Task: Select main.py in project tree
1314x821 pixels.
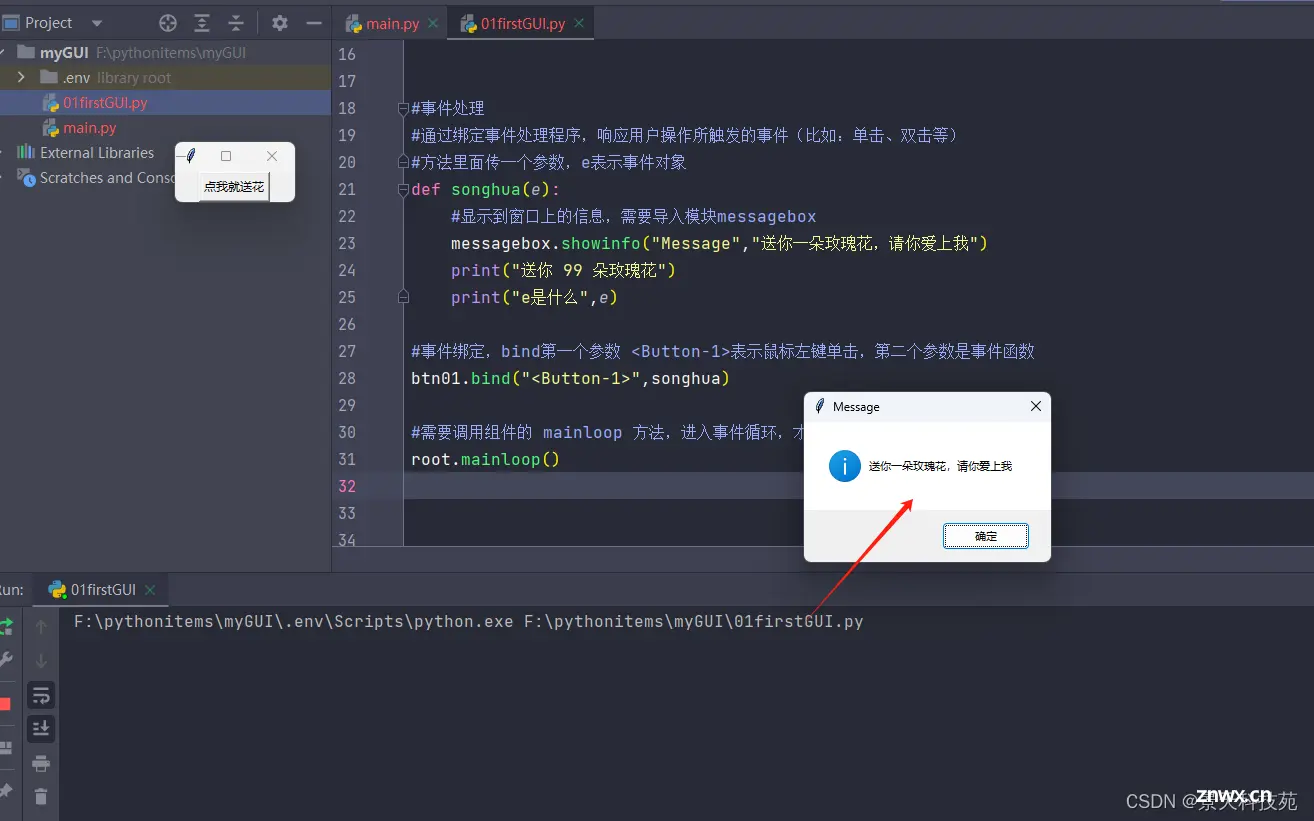Action: click(89, 127)
